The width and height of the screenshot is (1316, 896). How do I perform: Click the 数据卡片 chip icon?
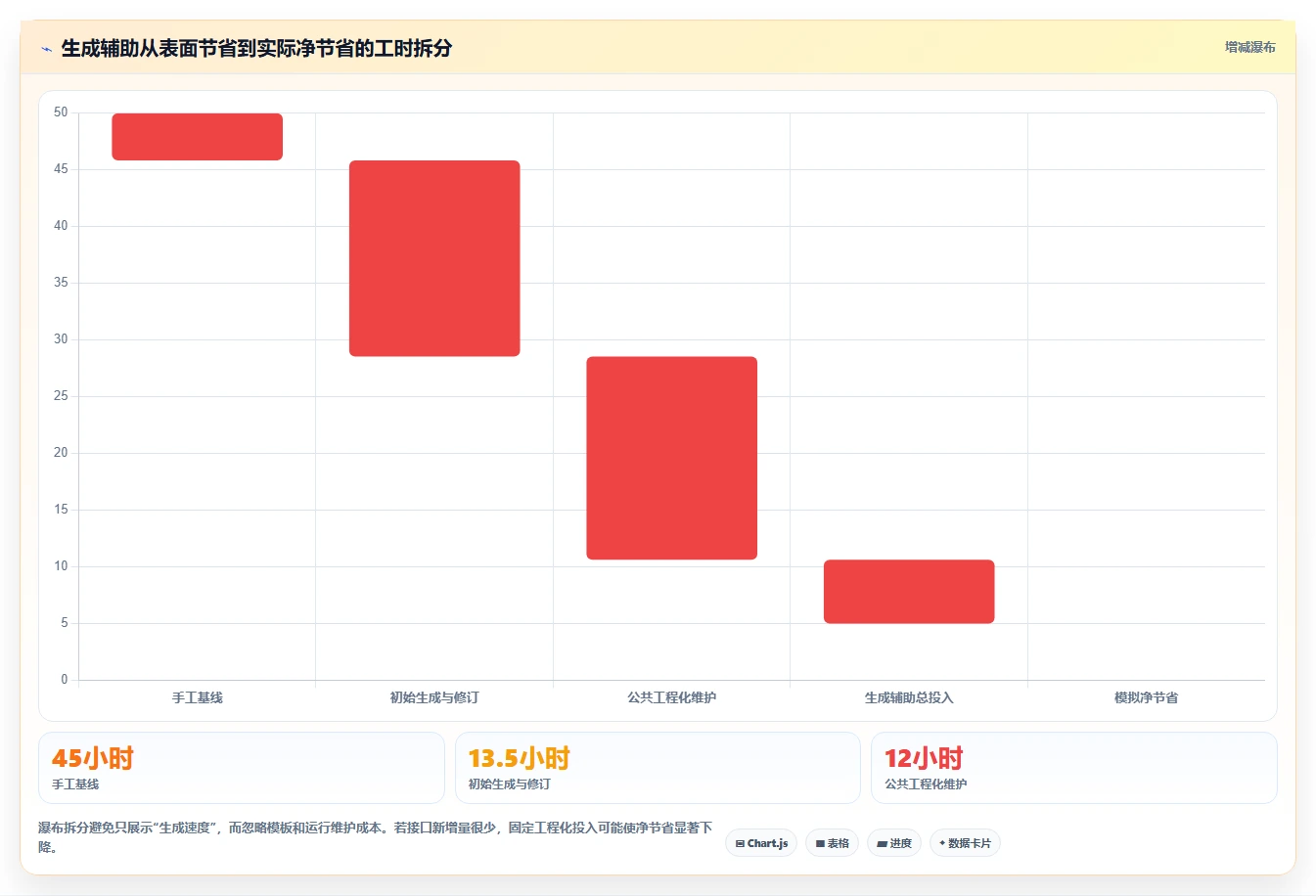(x=942, y=843)
